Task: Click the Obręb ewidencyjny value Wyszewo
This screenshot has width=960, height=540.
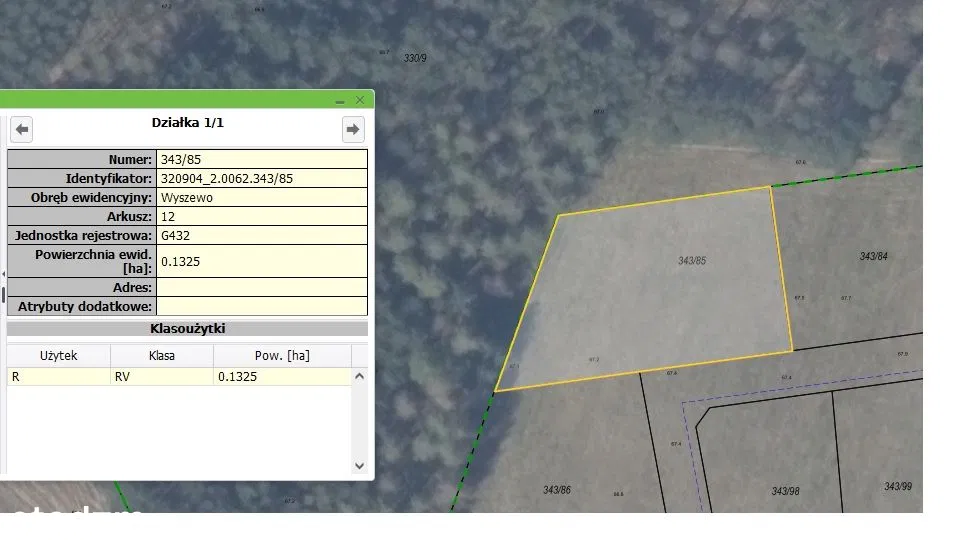Action: (x=261, y=197)
